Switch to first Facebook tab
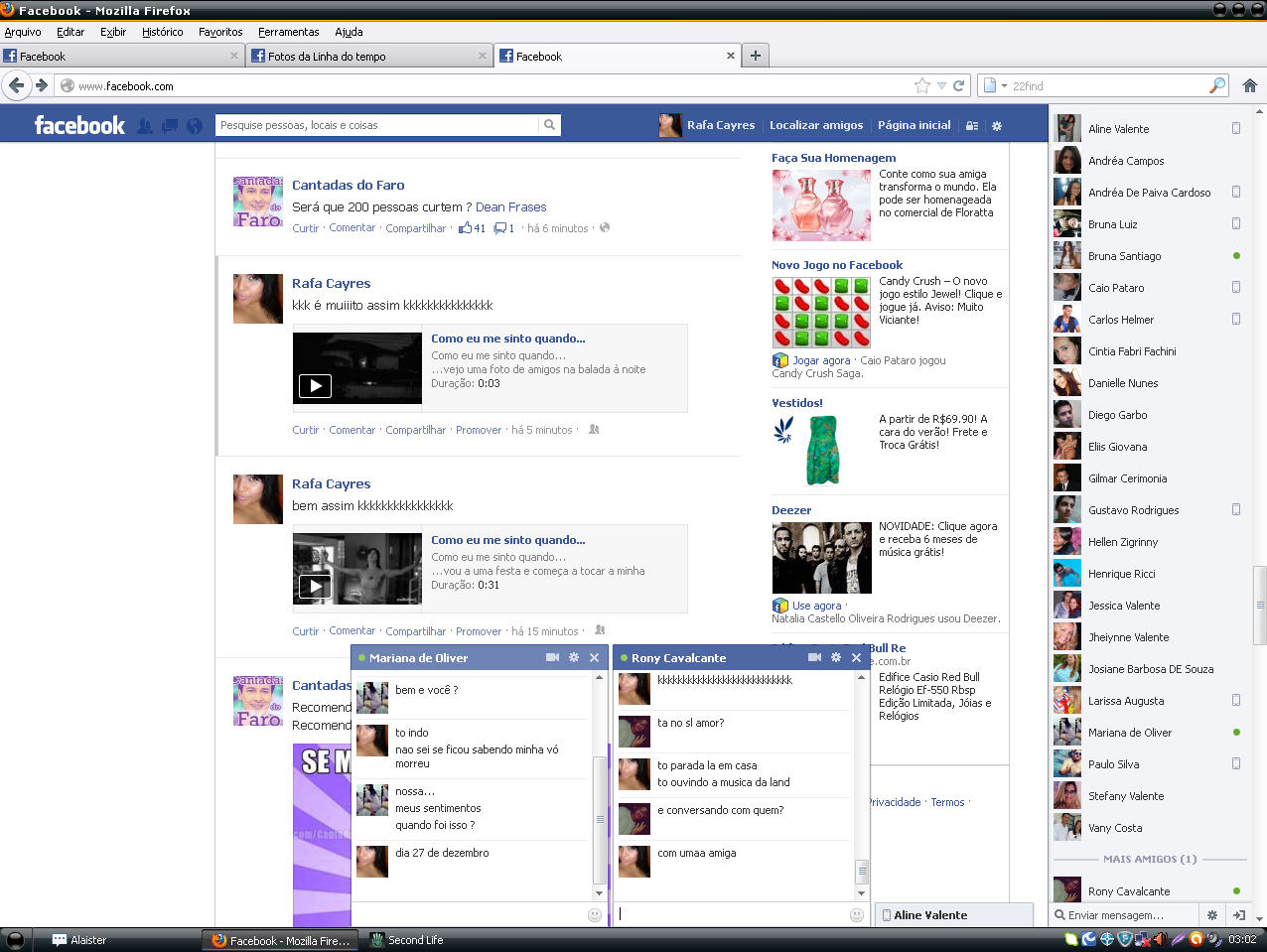This screenshot has height=952, width=1267. tap(121, 56)
